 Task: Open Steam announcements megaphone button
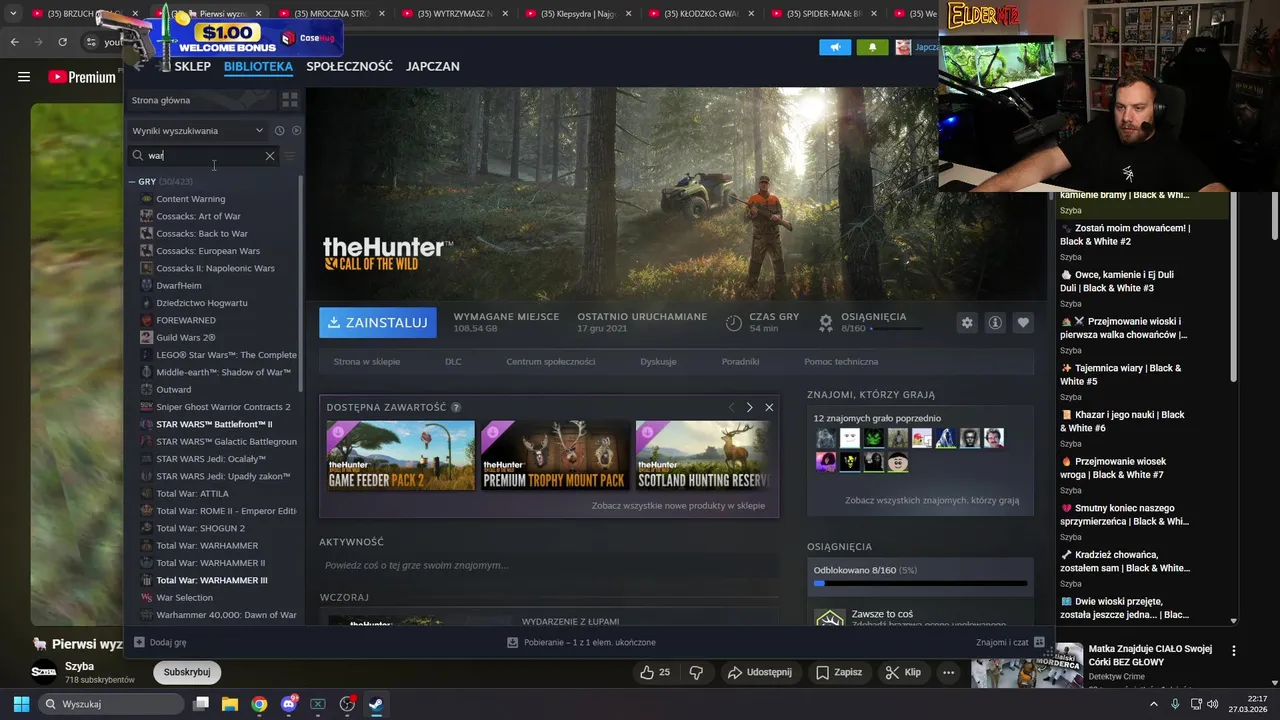(835, 47)
